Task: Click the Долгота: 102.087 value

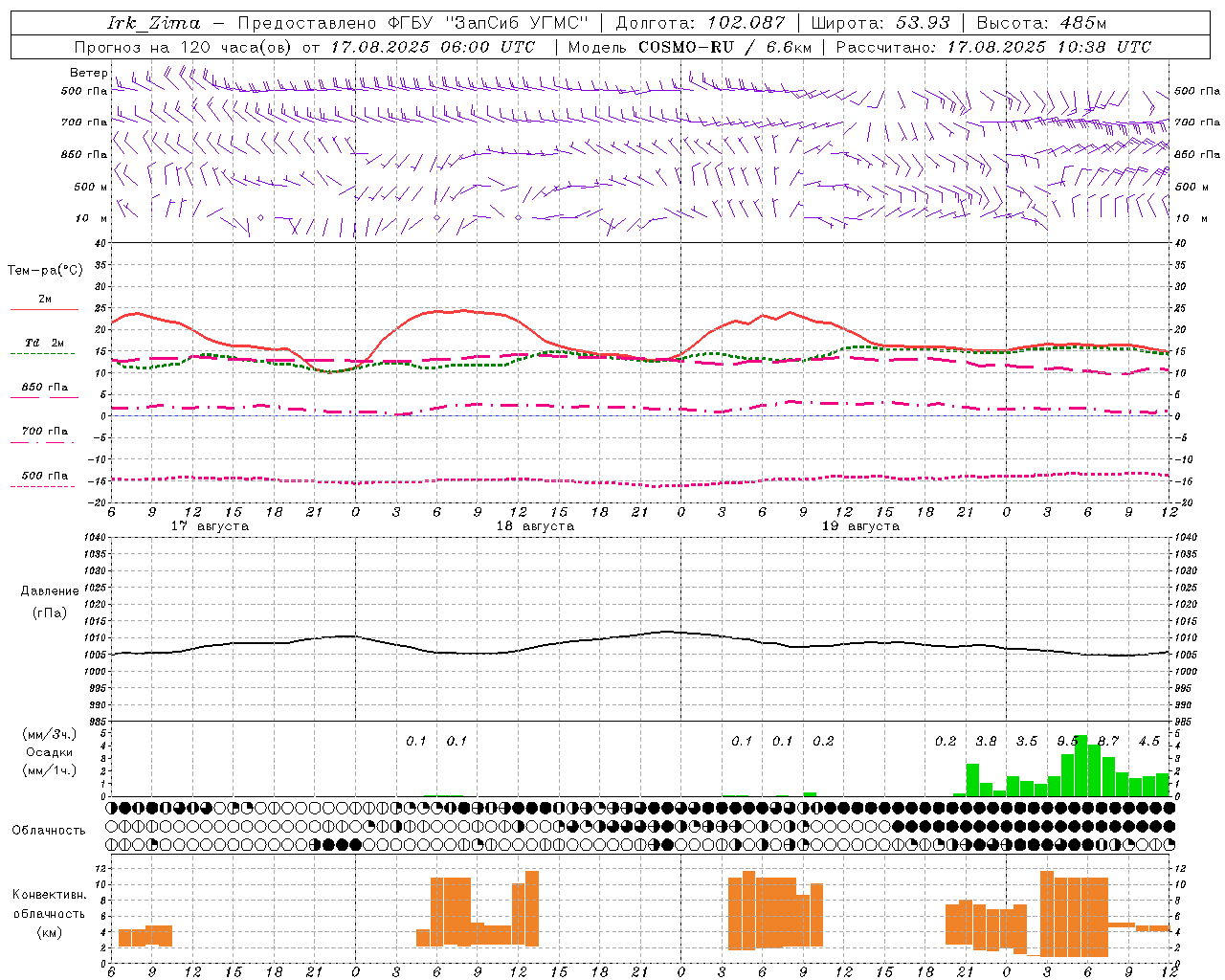Action: pyautogui.click(x=701, y=23)
